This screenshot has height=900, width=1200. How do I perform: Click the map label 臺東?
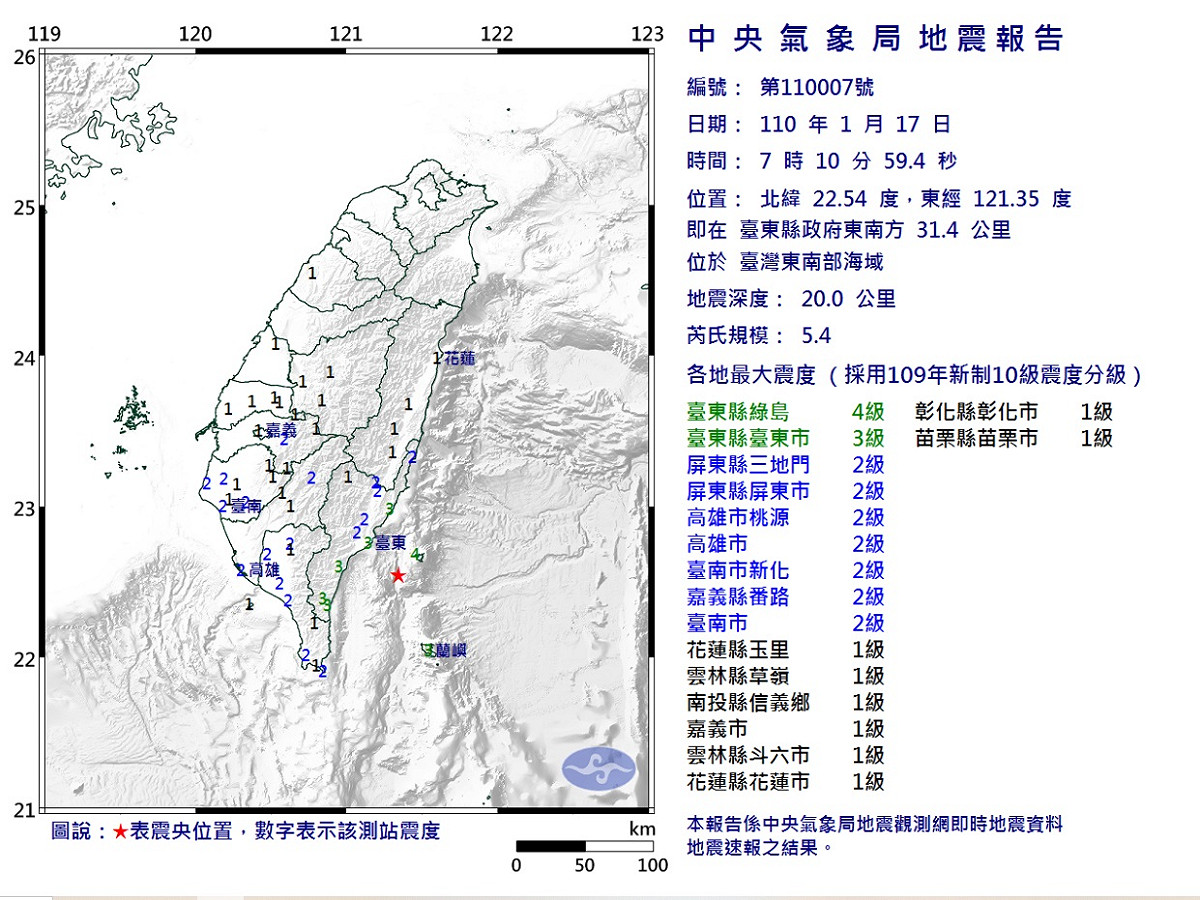tap(391, 543)
